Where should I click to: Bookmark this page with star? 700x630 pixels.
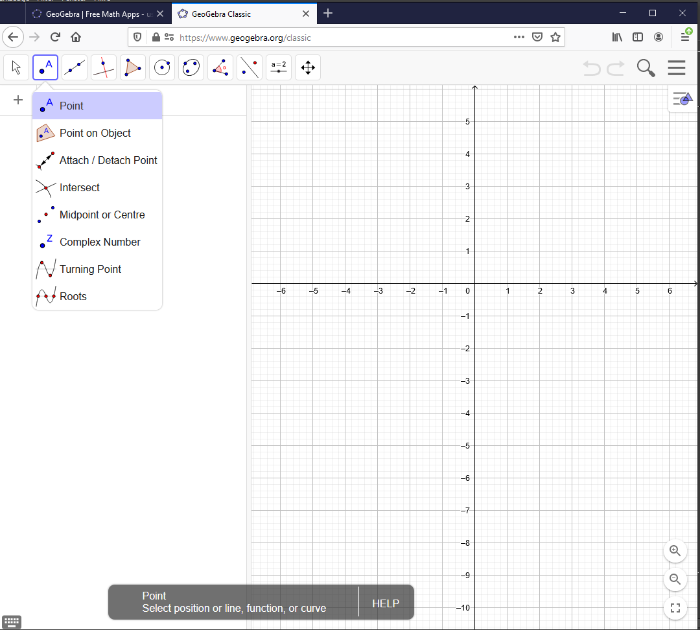tap(555, 37)
